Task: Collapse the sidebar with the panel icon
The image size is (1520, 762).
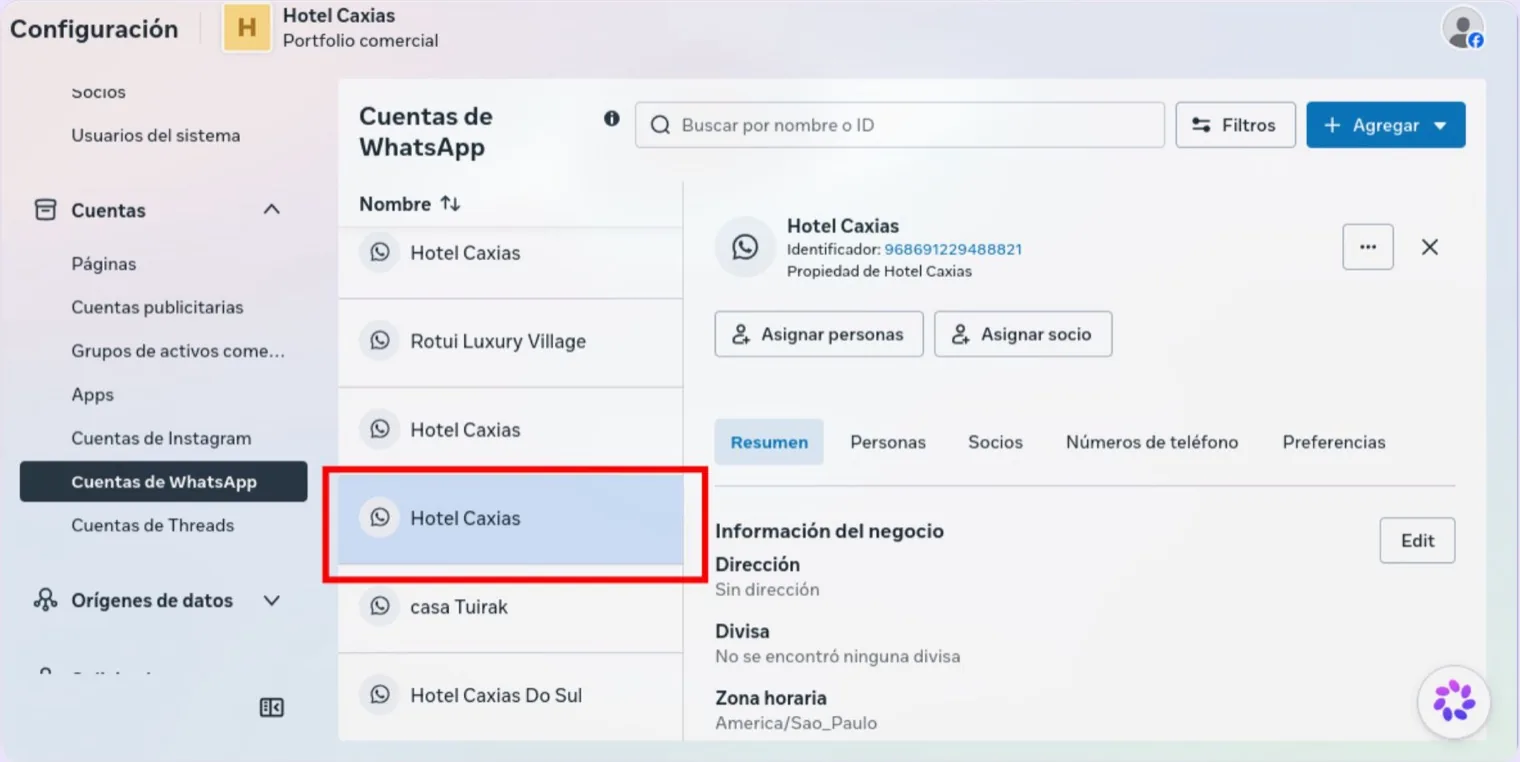Action: click(272, 707)
